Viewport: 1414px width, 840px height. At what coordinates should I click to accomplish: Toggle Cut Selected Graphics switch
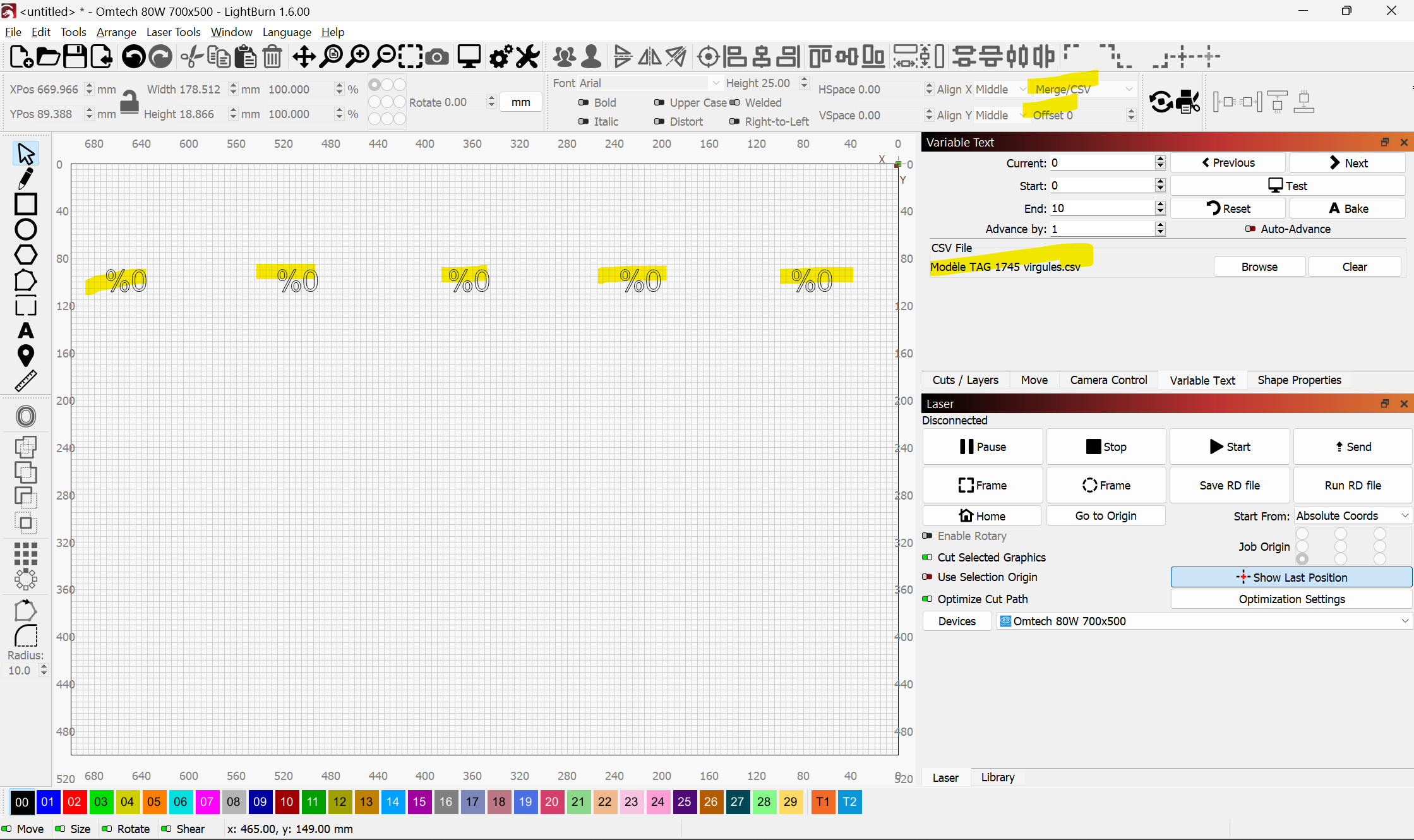point(927,557)
